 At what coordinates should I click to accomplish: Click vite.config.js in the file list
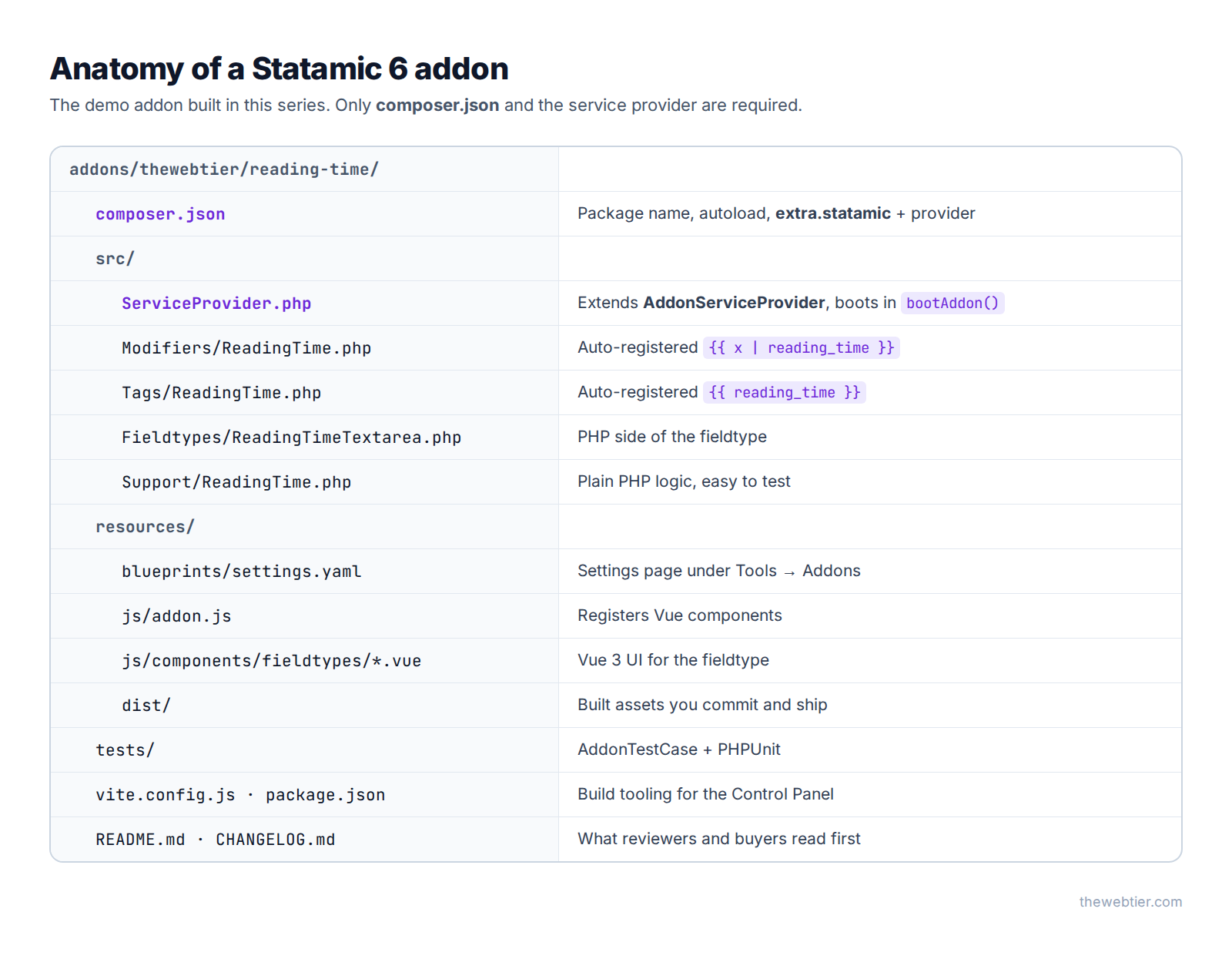(x=166, y=795)
